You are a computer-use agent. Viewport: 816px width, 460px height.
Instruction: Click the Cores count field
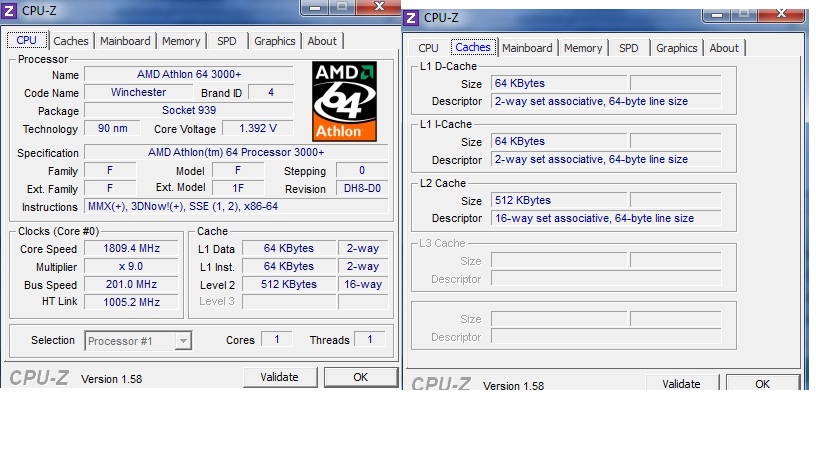(276, 340)
